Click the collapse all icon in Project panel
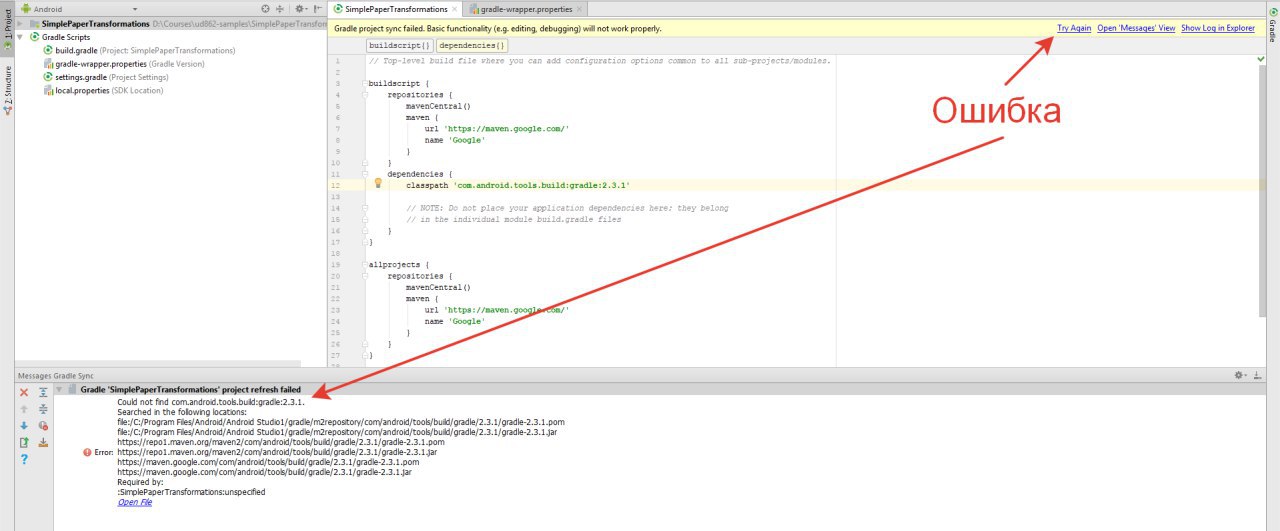Viewport: 1280px width, 531px height. 280,9
